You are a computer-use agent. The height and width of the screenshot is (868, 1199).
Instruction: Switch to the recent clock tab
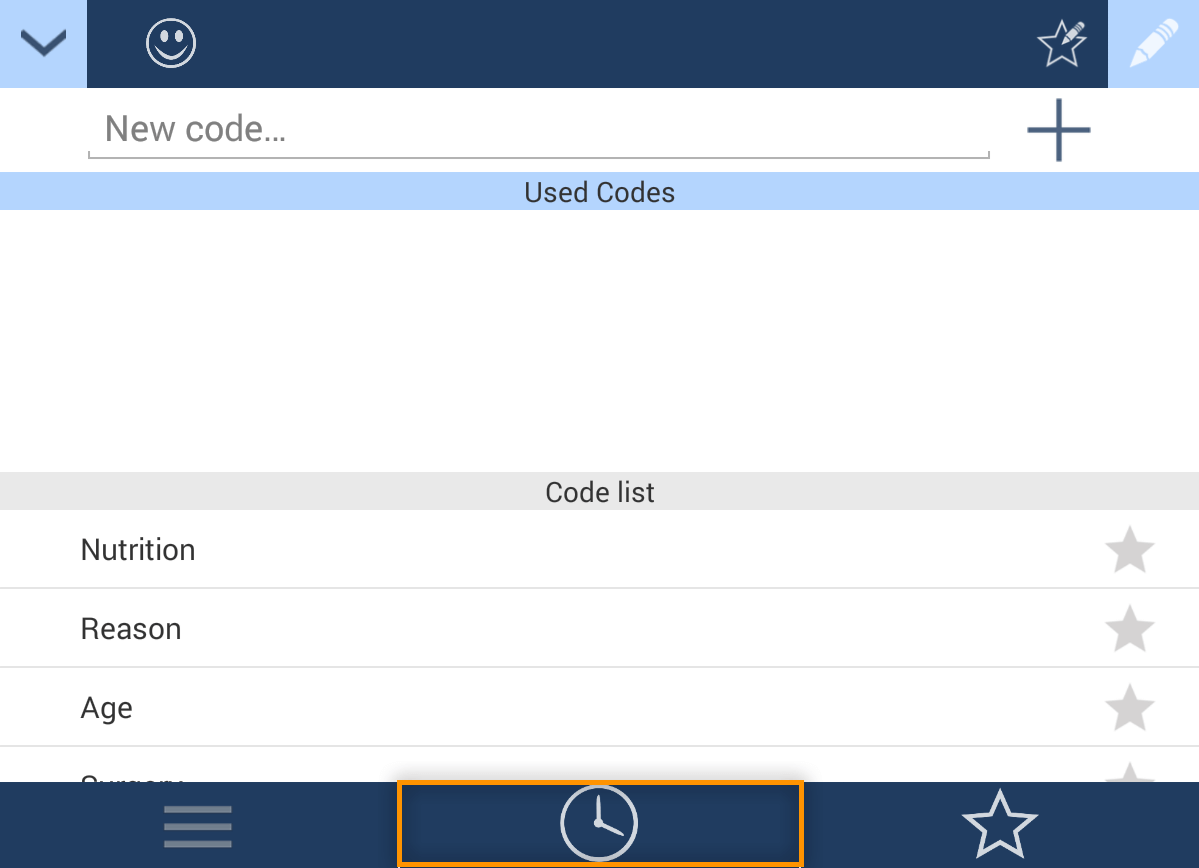(x=600, y=824)
